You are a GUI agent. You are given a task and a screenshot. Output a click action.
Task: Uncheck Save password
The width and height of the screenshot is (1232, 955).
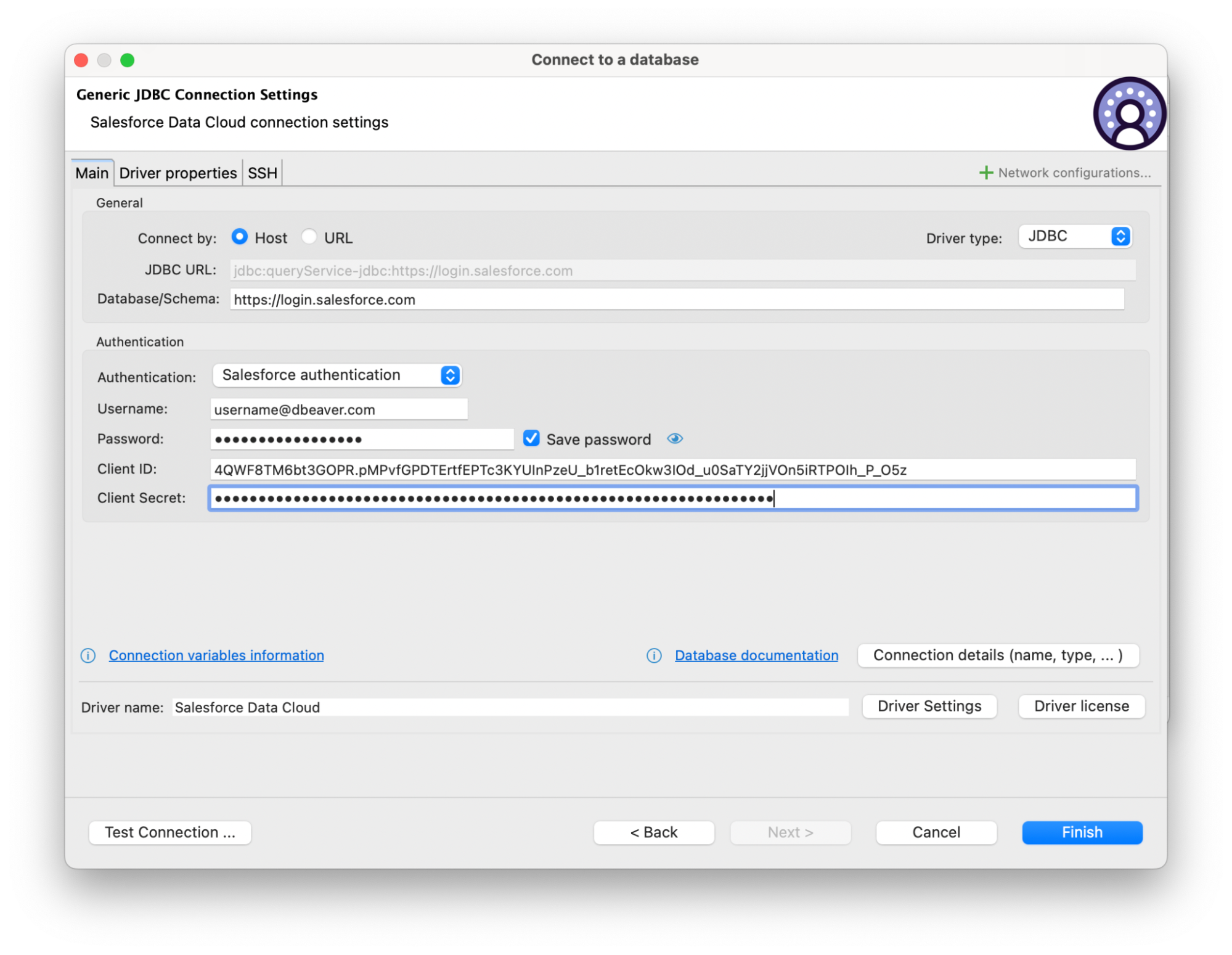(x=531, y=438)
